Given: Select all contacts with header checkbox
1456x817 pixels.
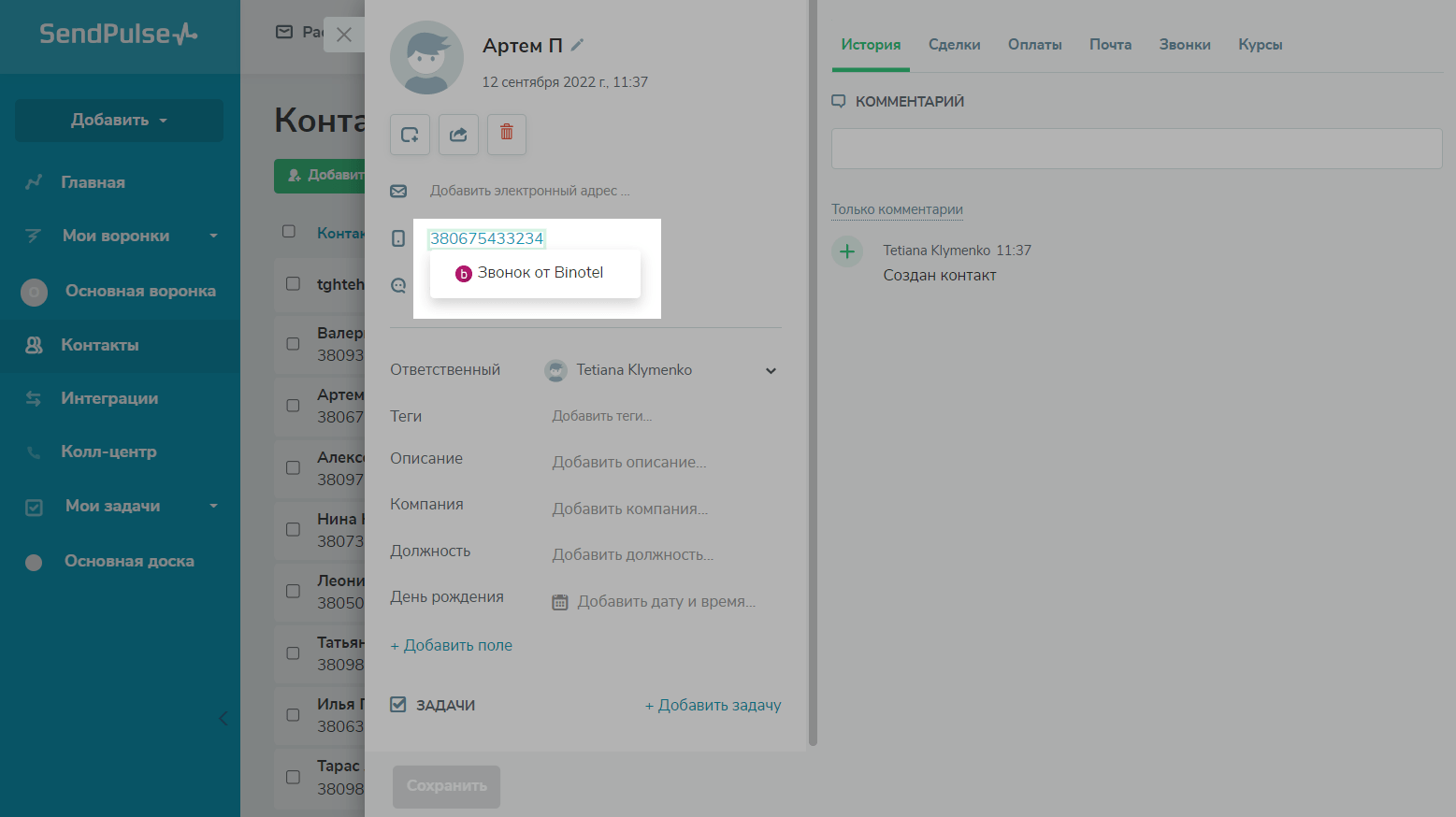Looking at the screenshot, I should click(289, 232).
